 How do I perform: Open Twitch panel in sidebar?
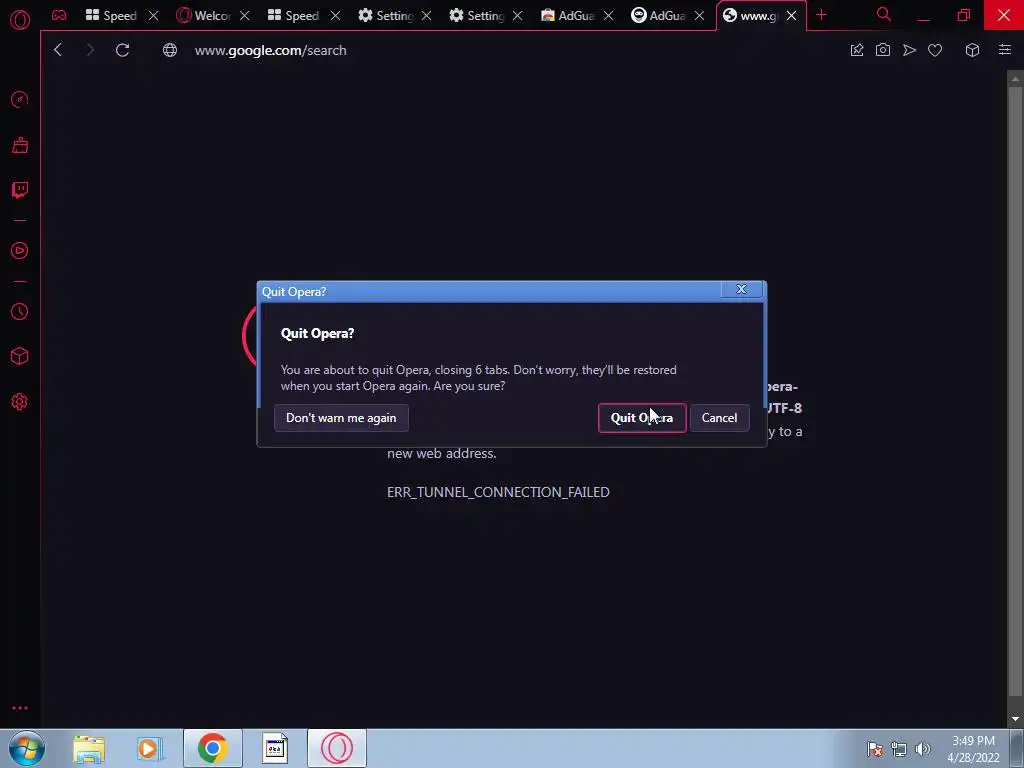[x=20, y=190]
